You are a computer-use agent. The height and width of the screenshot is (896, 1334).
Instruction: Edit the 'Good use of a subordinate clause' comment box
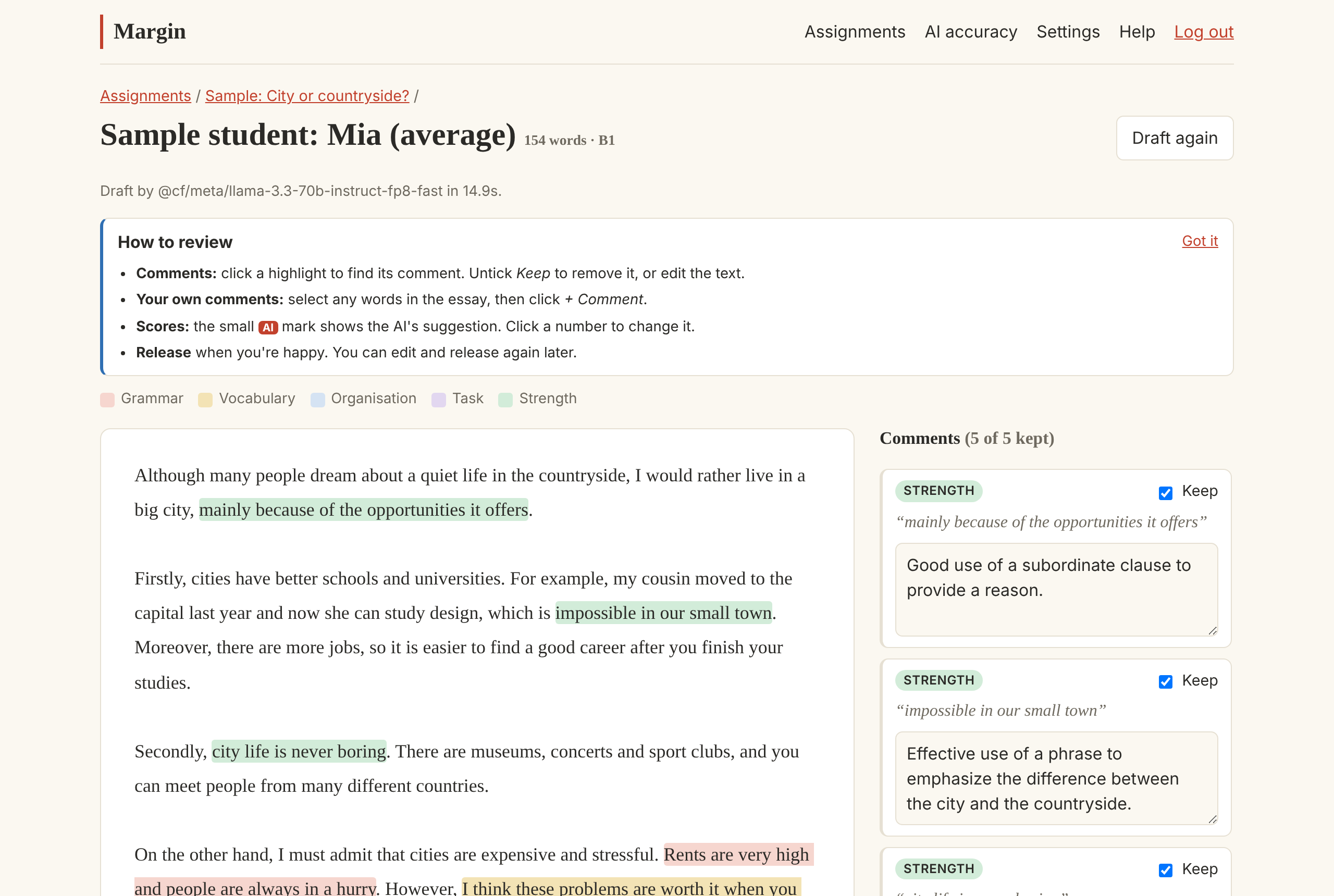(1056, 589)
